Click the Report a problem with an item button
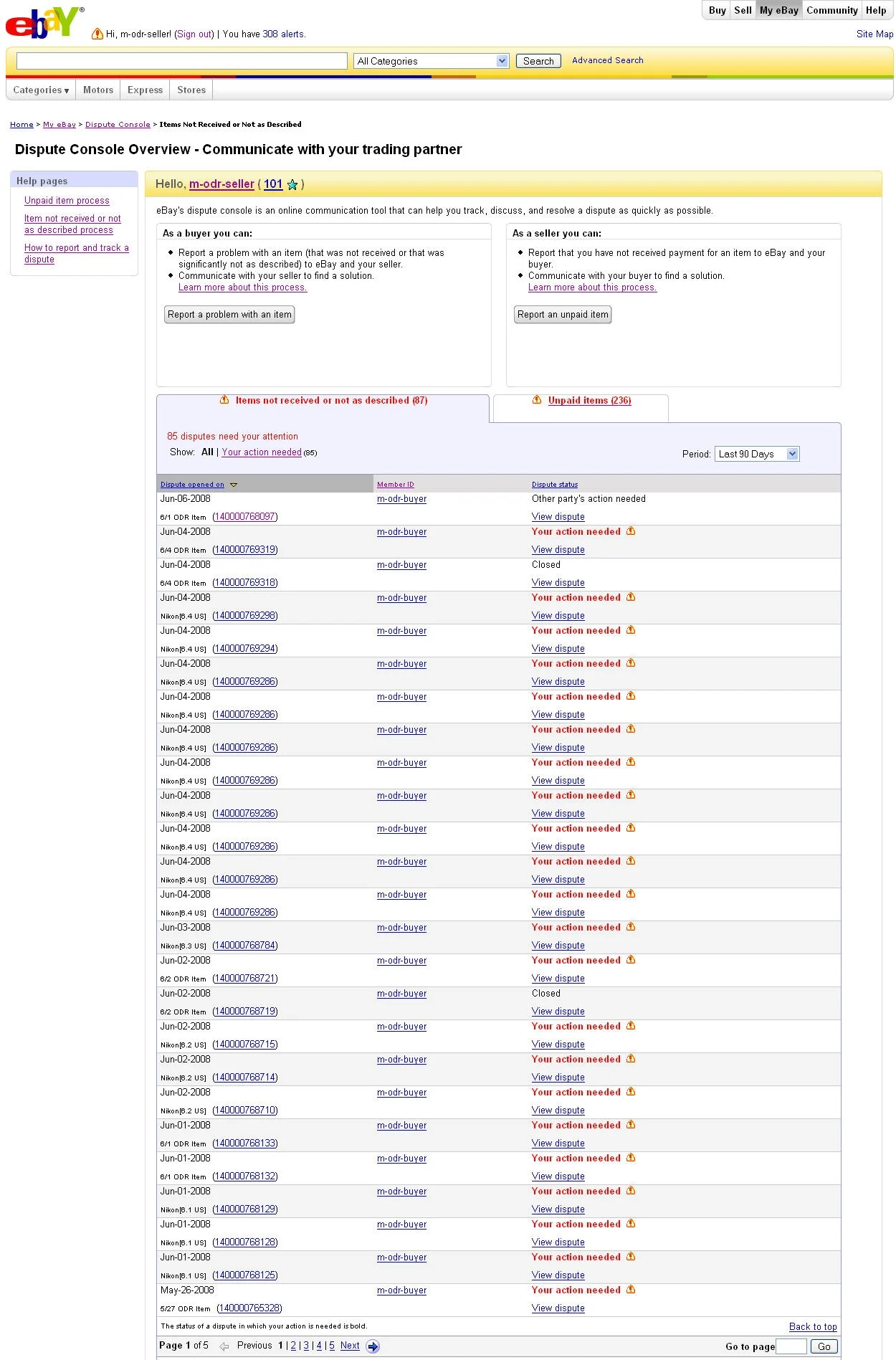Screen dimensions: 896x1360 point(229,315)
